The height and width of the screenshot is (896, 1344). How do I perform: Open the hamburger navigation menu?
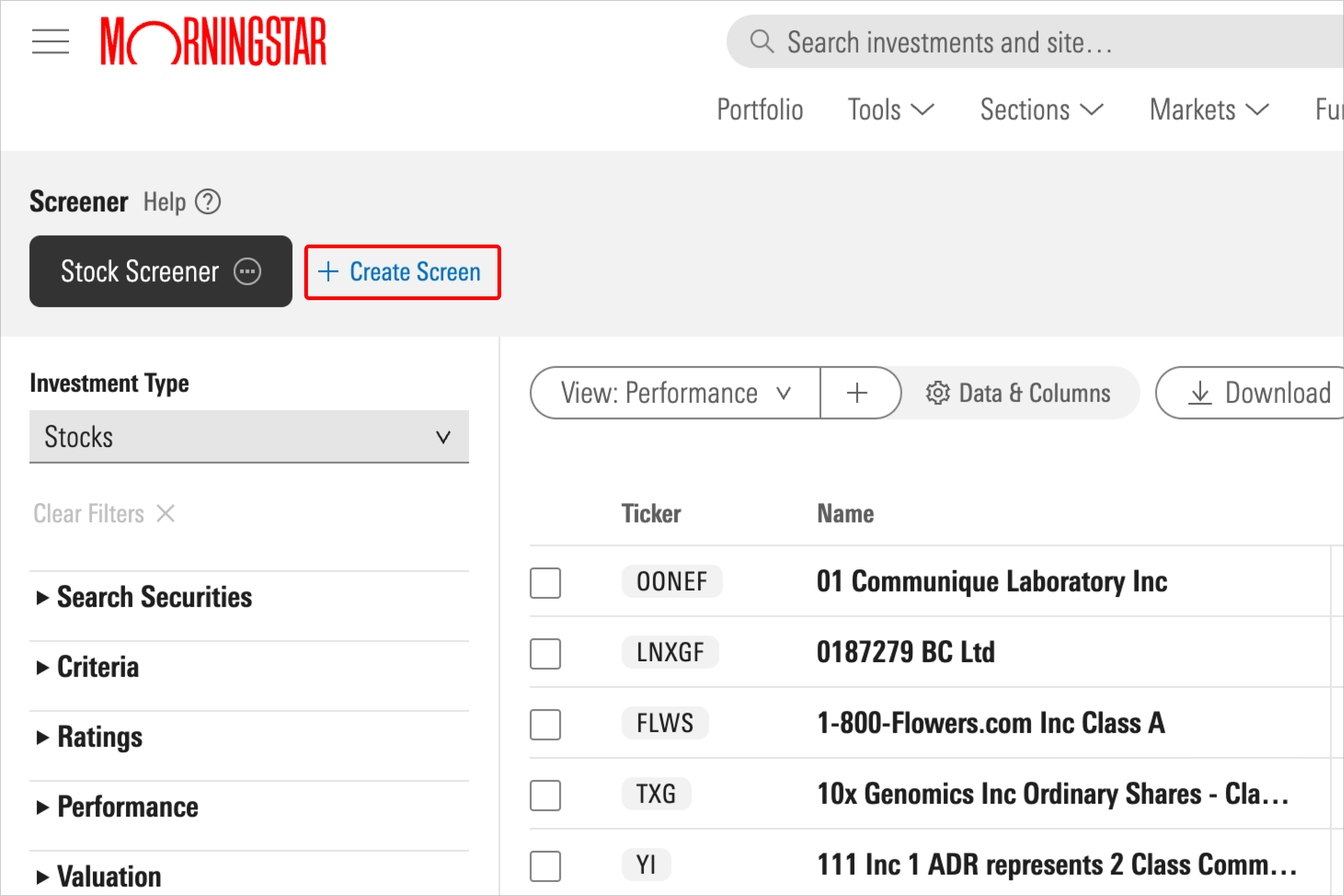(50, 42)
